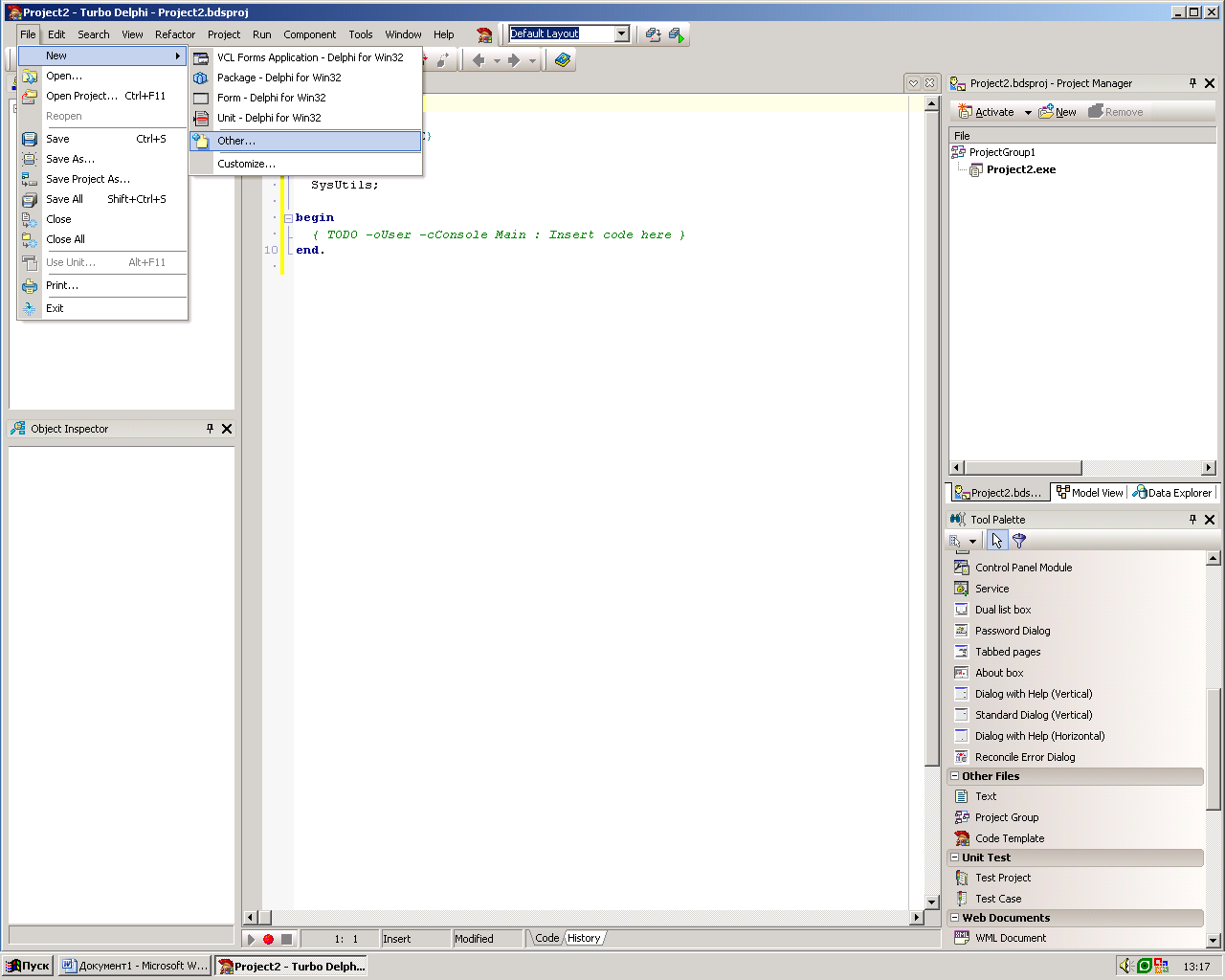Select the Project2.bds… tab

(998, 493)
